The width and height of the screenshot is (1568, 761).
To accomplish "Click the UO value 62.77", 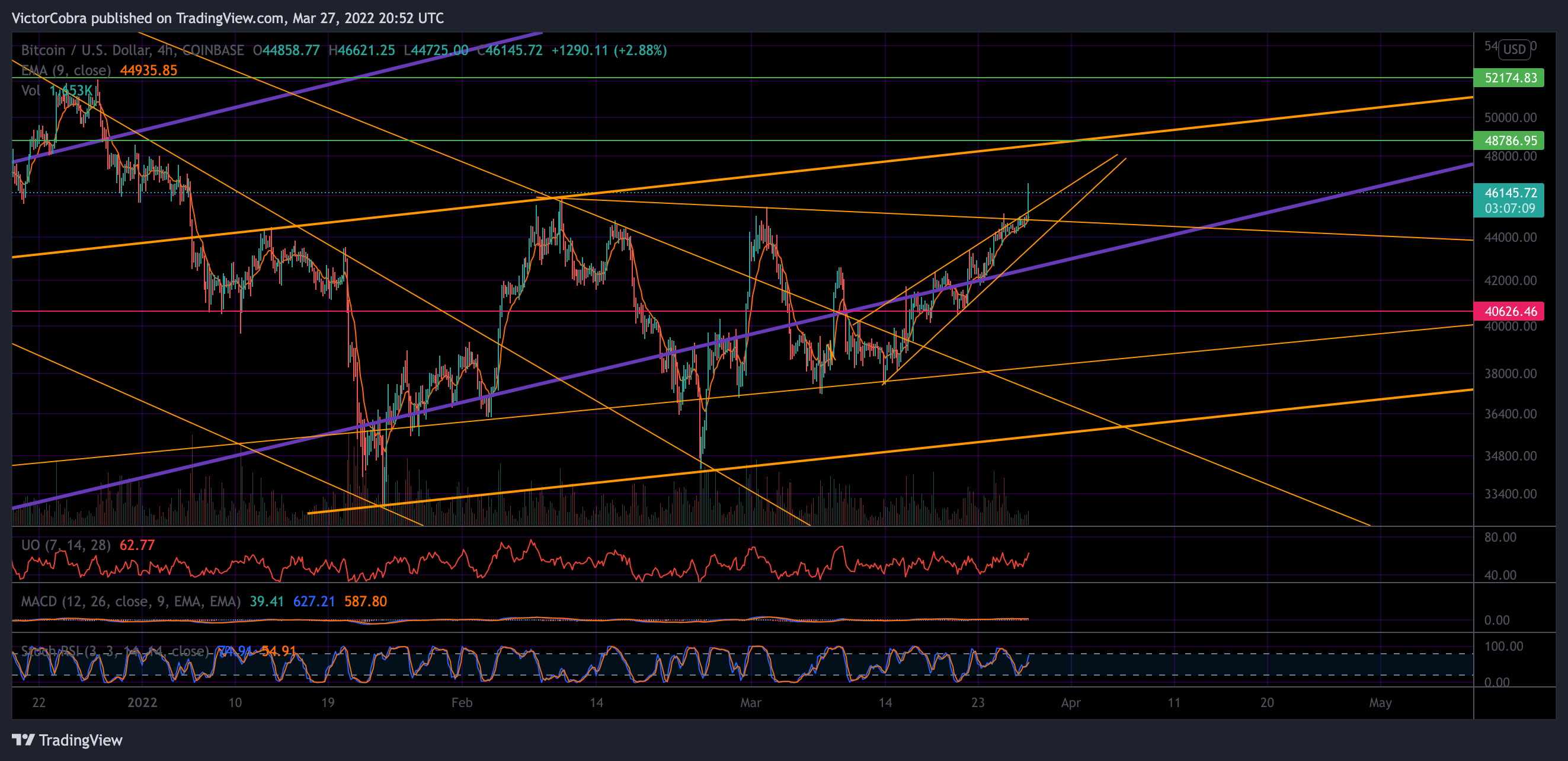I will coord(137,545).
